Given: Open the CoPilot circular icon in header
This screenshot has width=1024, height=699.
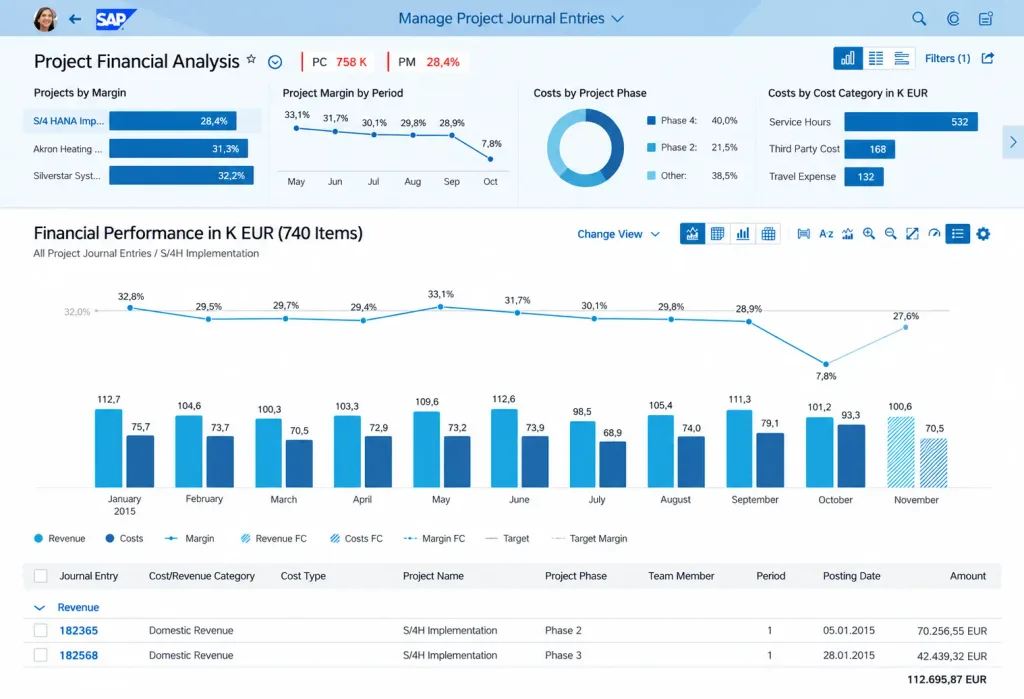Looking at the screenshot, I should (x=953, y=19).
